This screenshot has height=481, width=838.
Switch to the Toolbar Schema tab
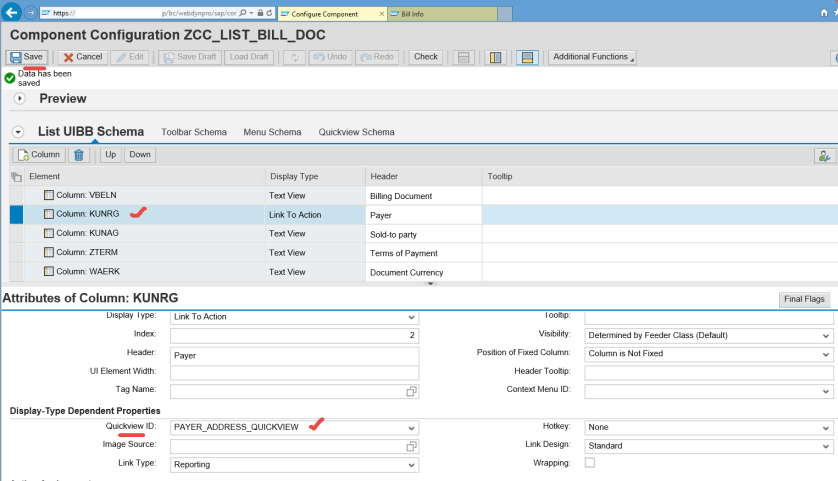194,132
